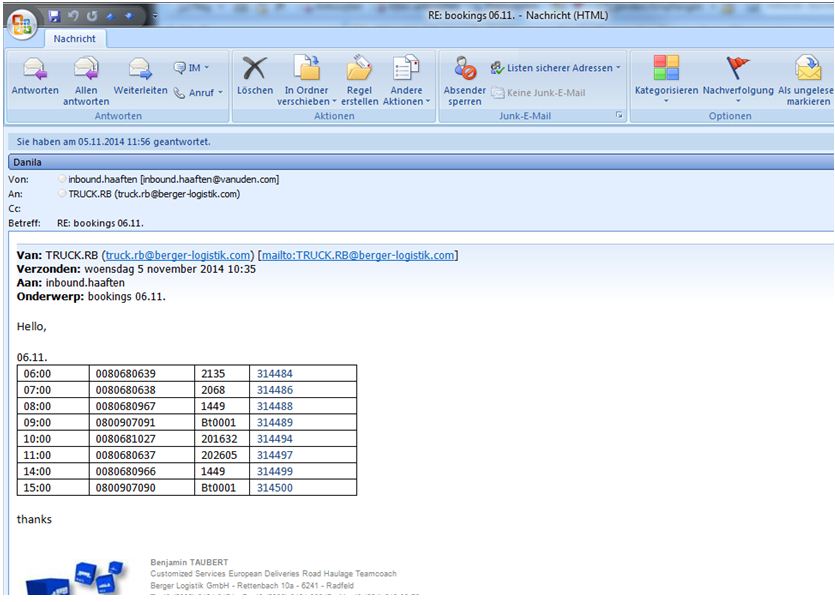
Task: Reply to all with Allen antworten
Action: (86, 81)
